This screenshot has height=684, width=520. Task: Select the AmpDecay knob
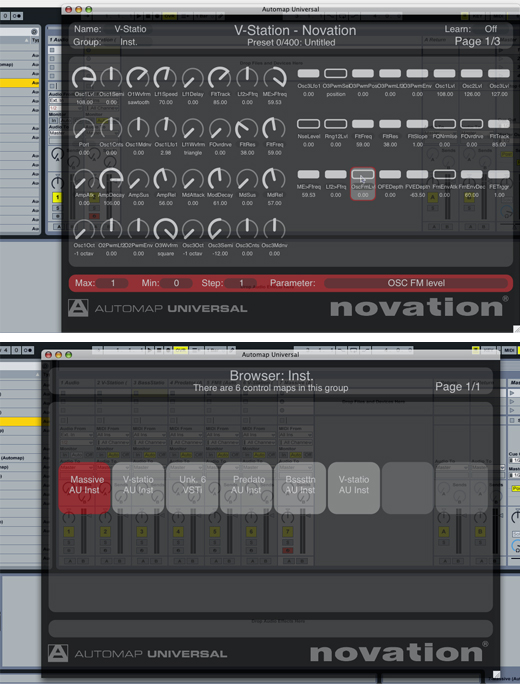(x=111, y=179)
